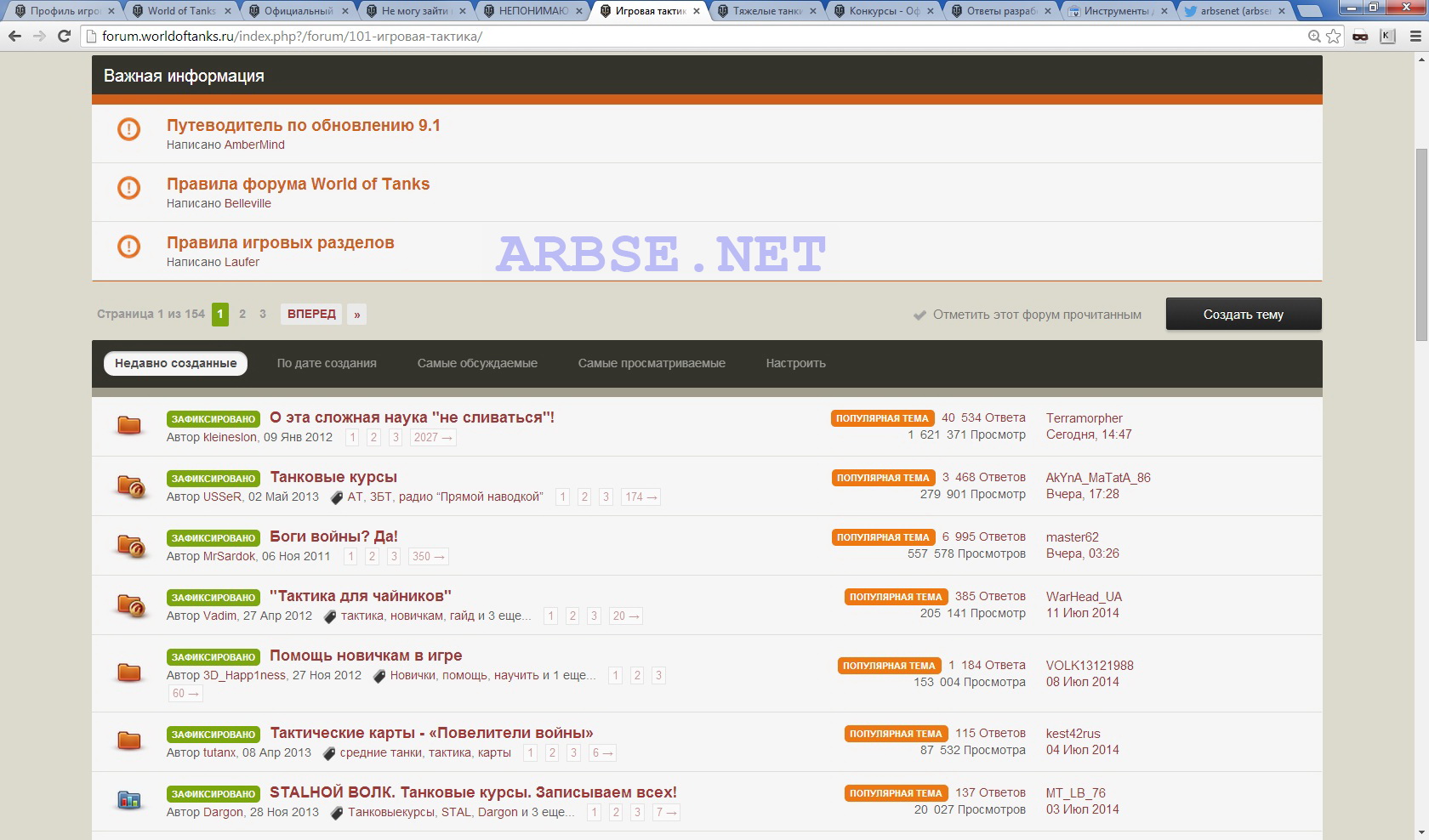Switch to the Профиль игрока browser tab

pos(65,11)
